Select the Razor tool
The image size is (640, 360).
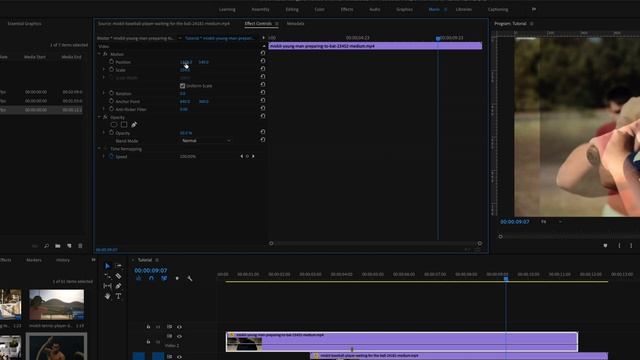(118, 276)
